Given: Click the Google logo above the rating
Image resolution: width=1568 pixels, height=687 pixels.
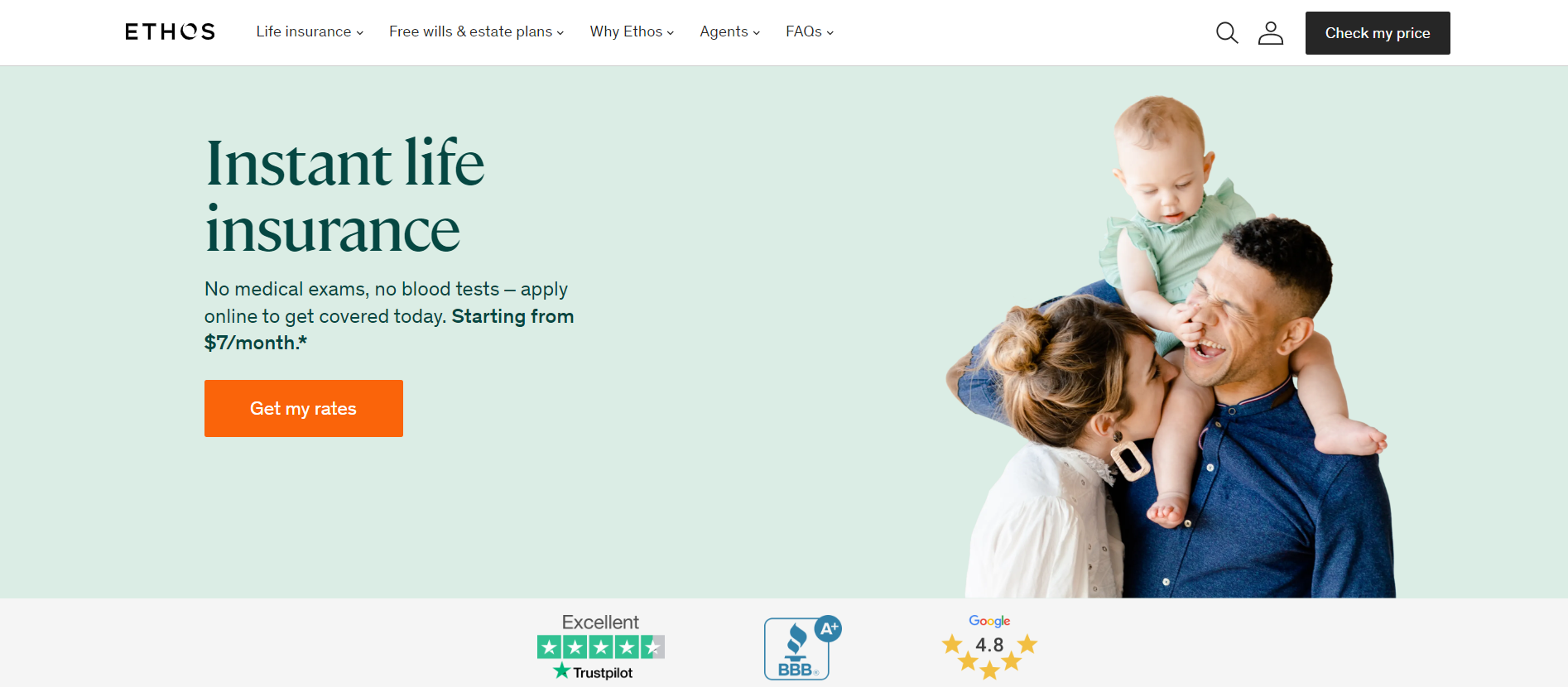Looking at the screenshot, I should pos(989,621).
